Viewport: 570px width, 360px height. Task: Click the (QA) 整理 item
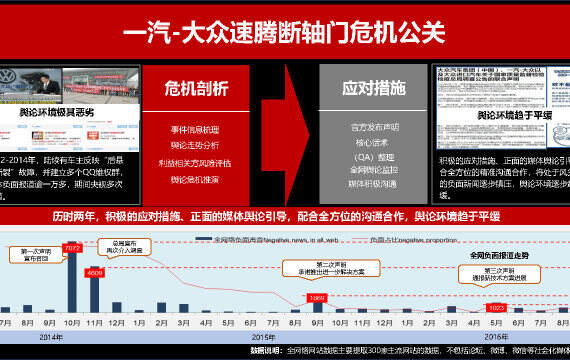click(374, 157)
